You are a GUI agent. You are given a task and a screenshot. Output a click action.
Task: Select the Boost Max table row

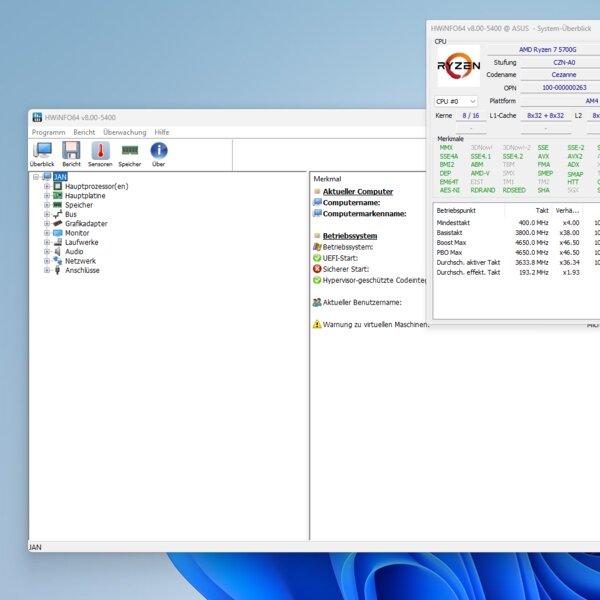point(517,243)
